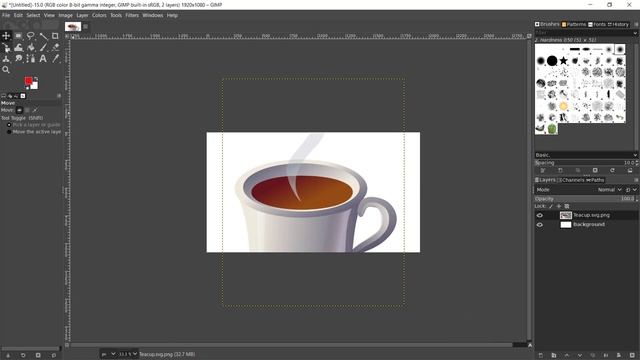Image resolution: width=640 pixels, height=360 pixels.
Task: Select the Clone tool
Action: tap(6, 59)
